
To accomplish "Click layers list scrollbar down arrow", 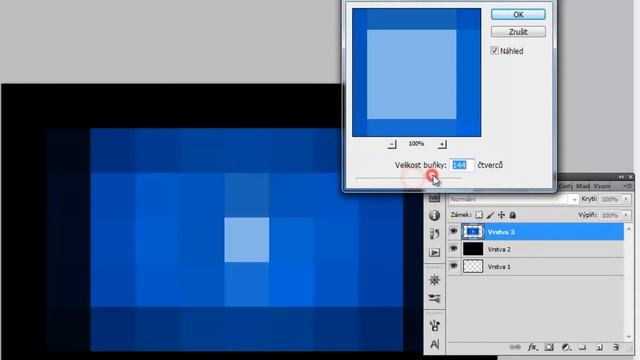I will pos(629,336).
